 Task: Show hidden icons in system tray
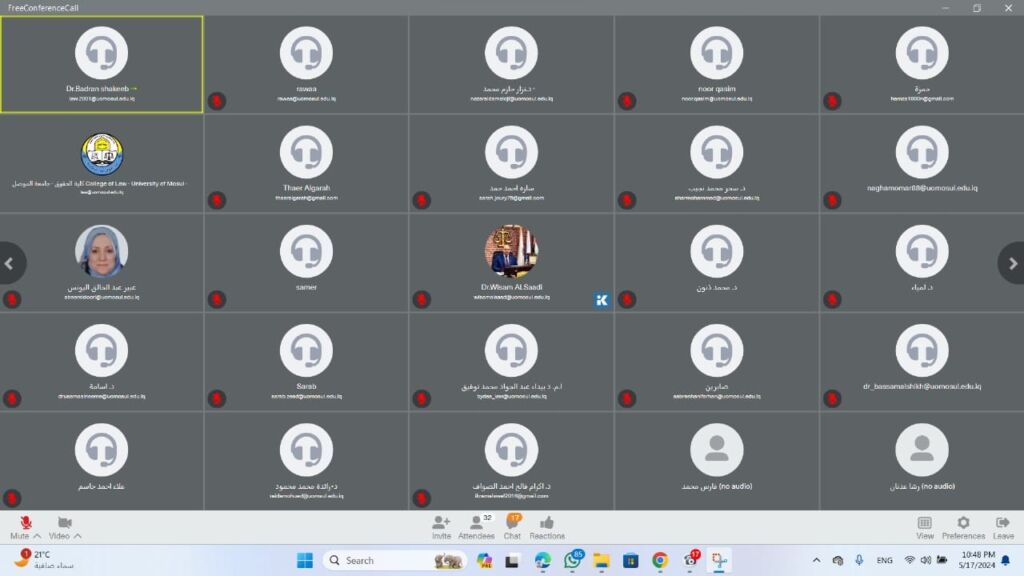click(x=816, y=560)
